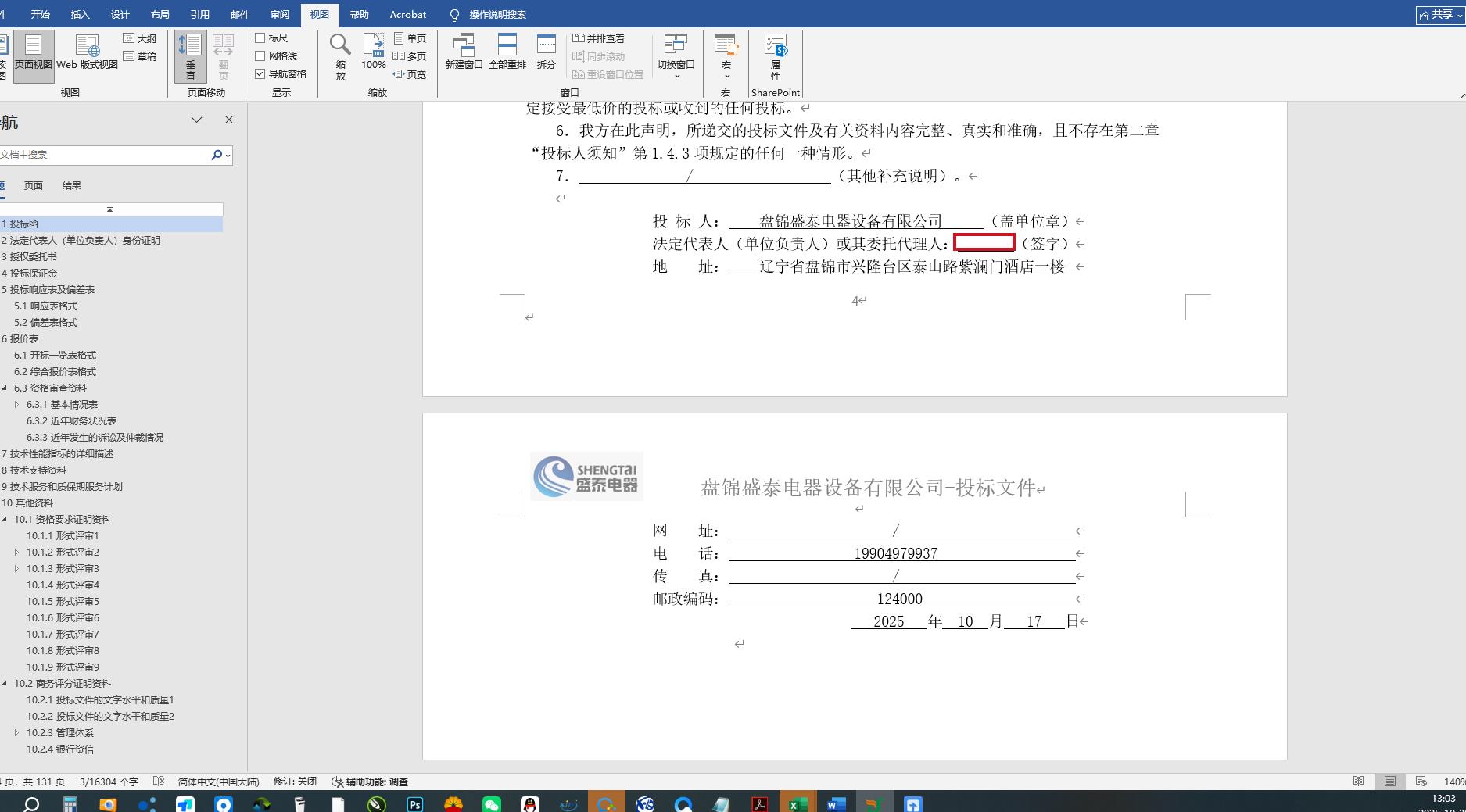
Task: Arrange all windows (全部重排)
Action: point(507,52)
